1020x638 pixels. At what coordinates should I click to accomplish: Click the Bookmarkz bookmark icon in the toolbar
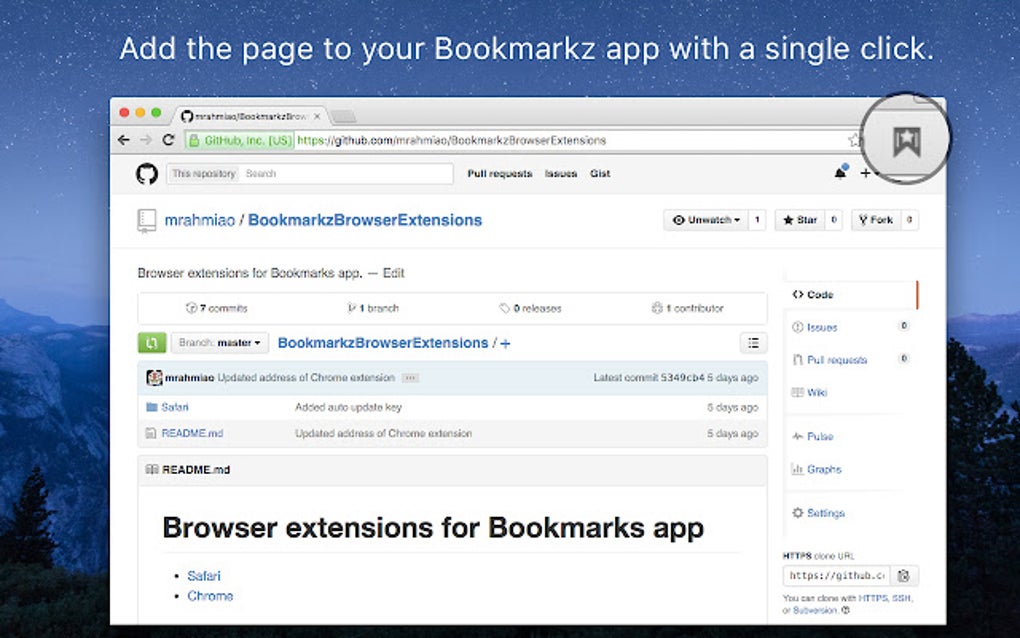pos(905,140)
